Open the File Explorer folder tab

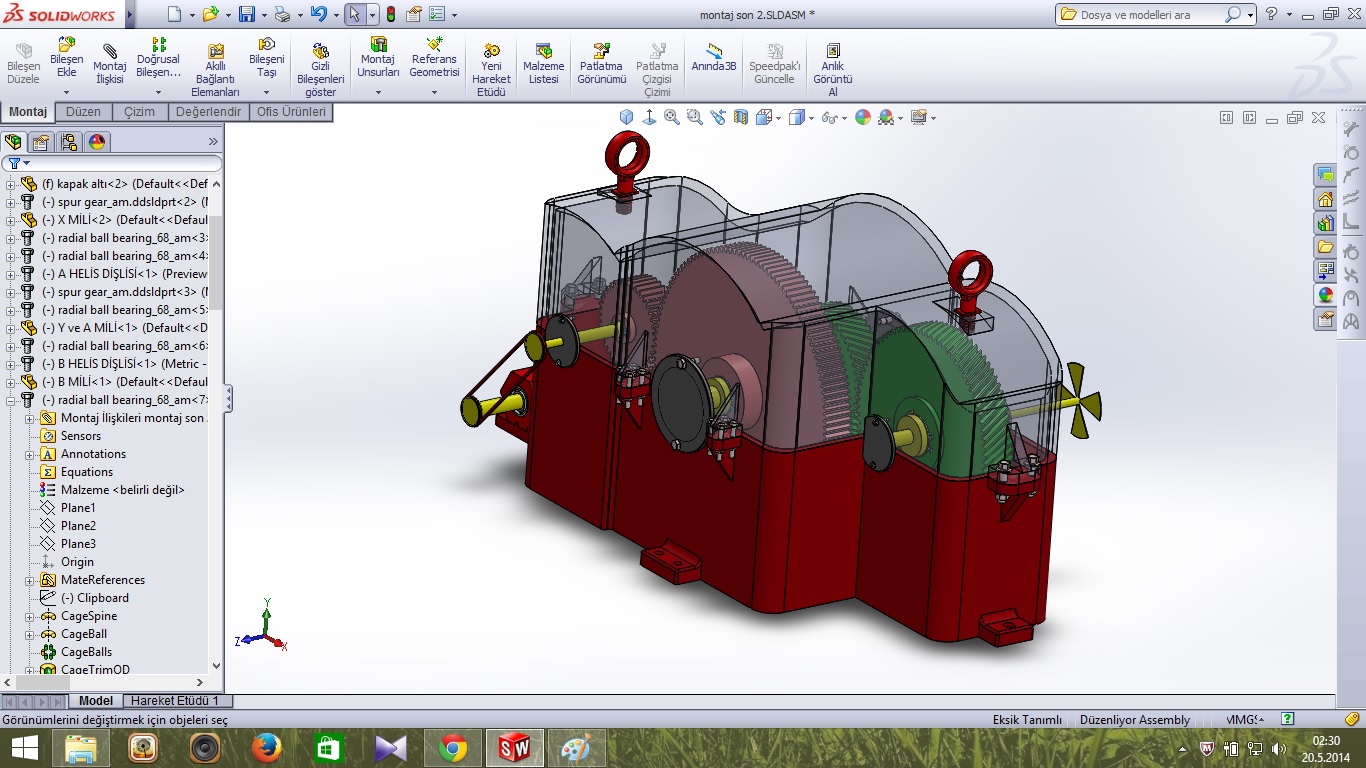(1325, 247)
